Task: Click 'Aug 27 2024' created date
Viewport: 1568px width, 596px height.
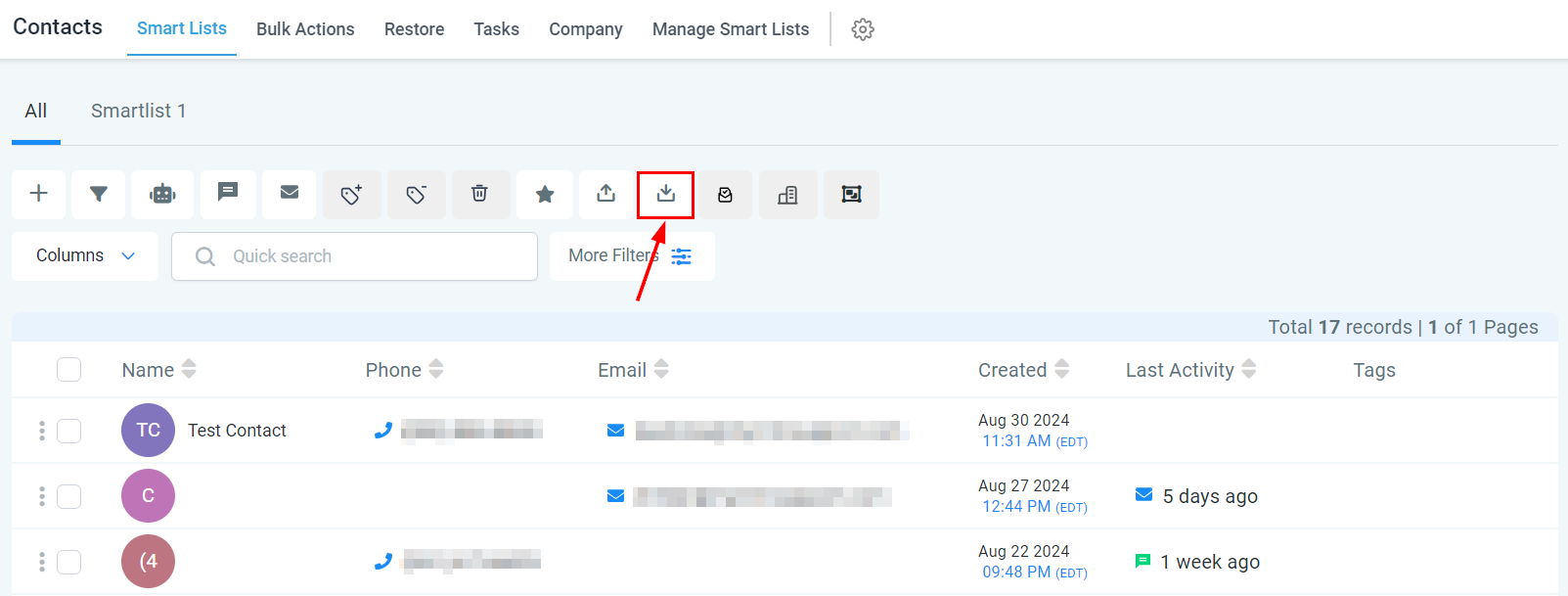Action: point(1024,485)
